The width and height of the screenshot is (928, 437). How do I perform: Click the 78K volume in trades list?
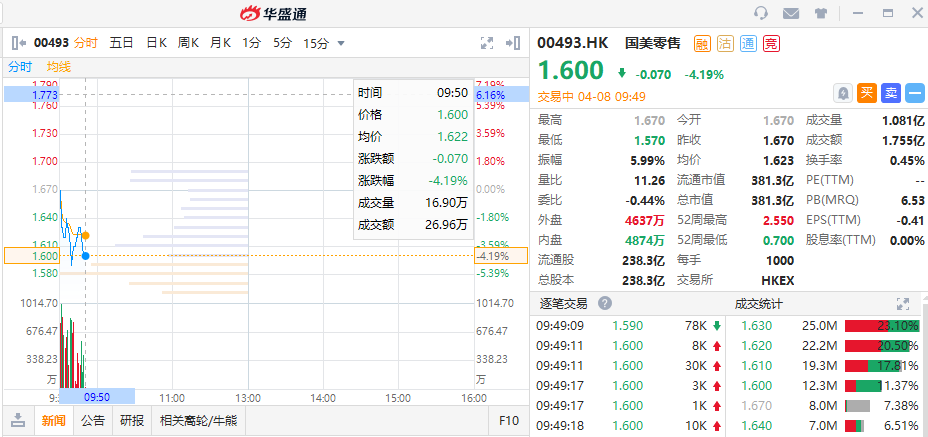(695, 326)
